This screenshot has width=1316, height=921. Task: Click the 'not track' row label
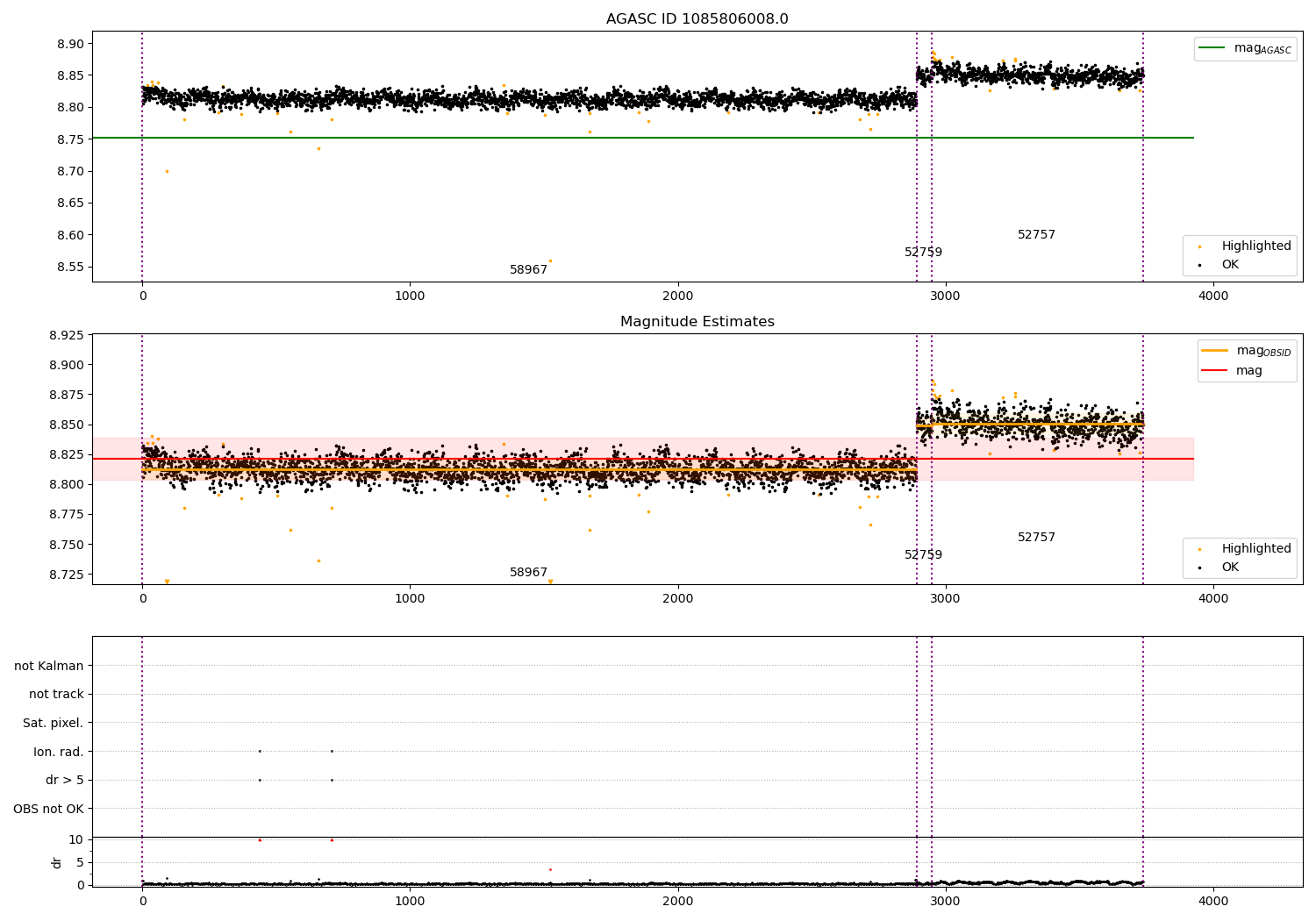[56, 694]
